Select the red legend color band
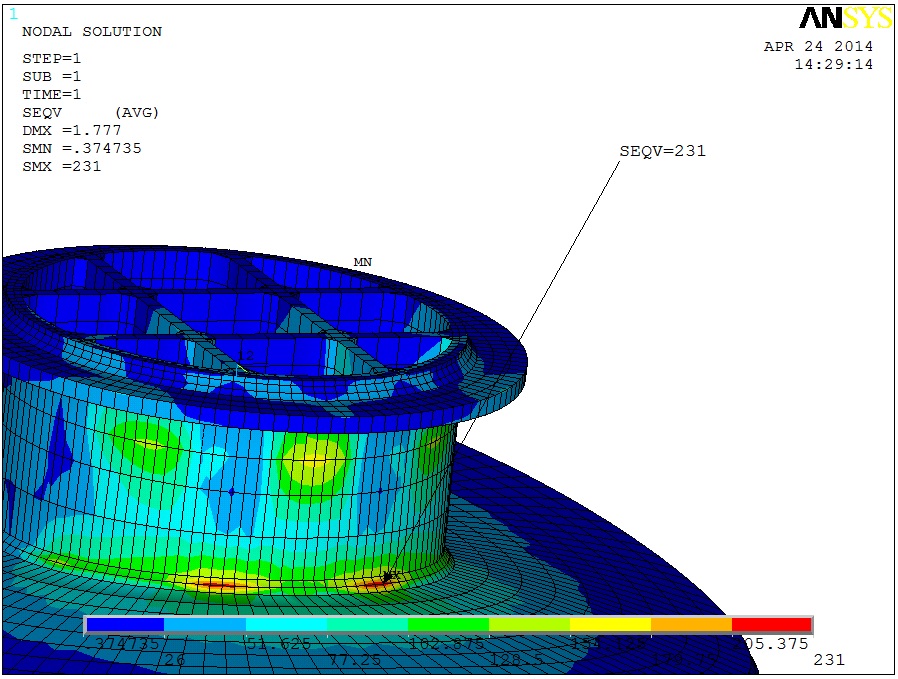The image size is (898, 679). pyautogui.click(x=771, y=625)
